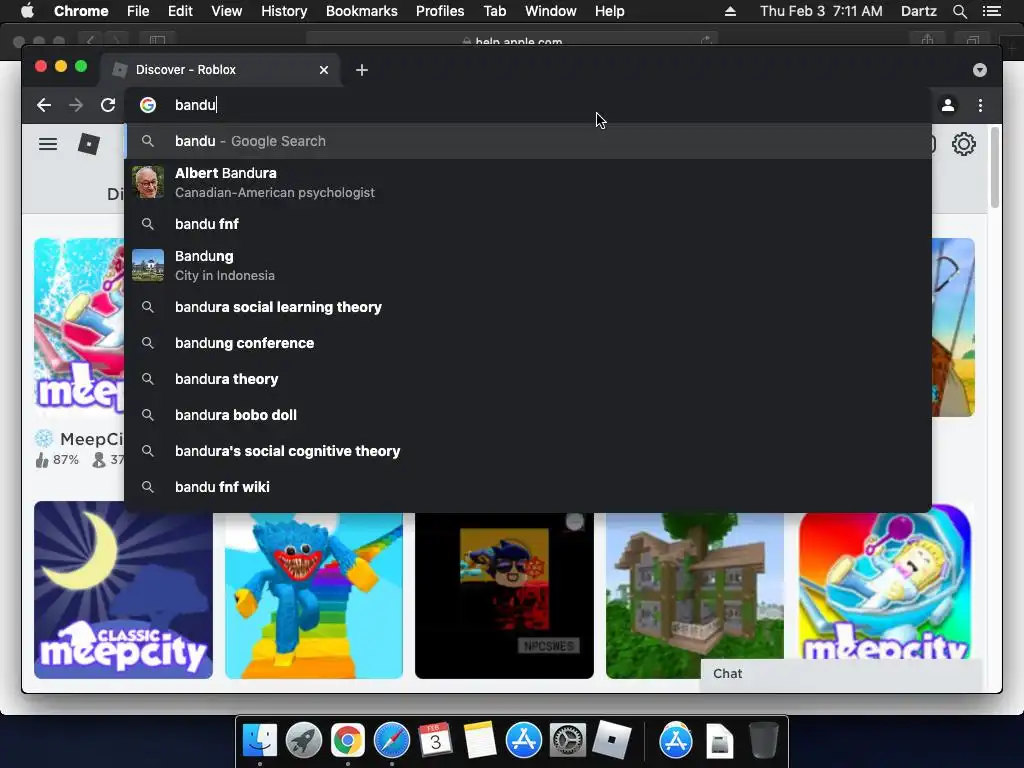Click the Safari sidebar button in background window

pos(157,41)
